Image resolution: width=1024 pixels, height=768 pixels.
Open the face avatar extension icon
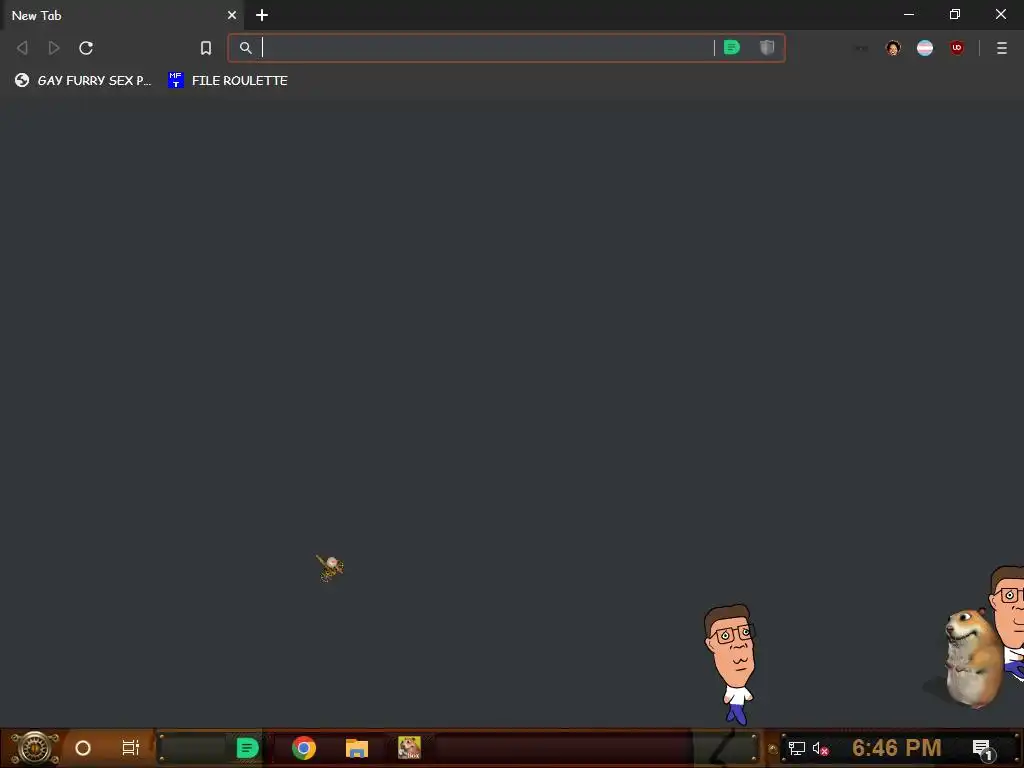pyautogui.click(x=893, y=48)
